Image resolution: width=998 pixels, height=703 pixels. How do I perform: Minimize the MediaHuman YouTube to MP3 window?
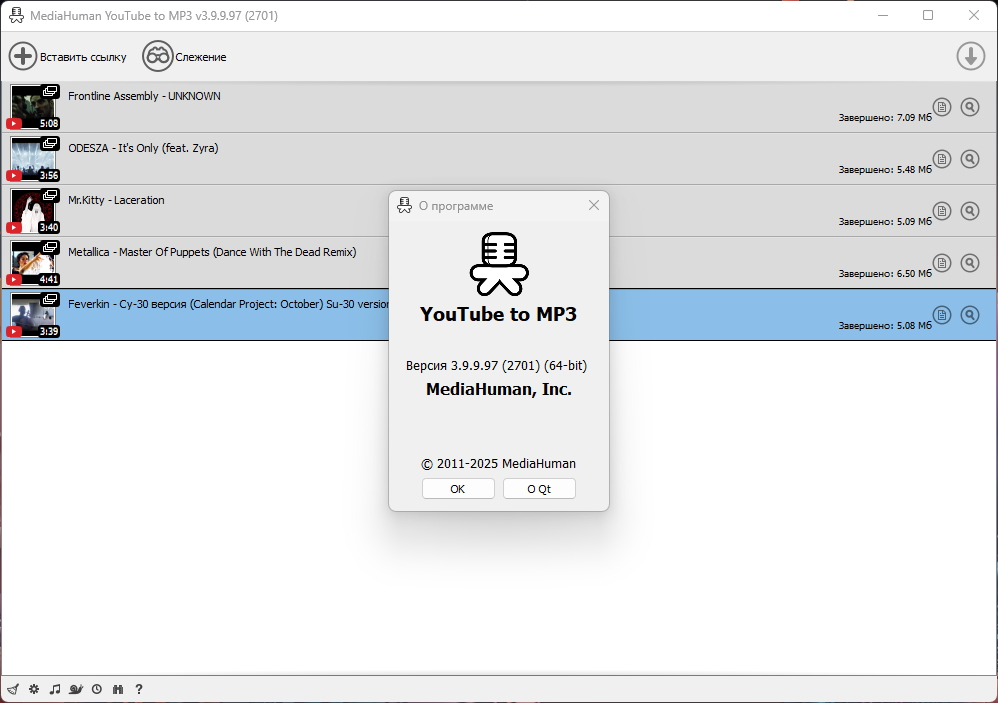point(883,15)
